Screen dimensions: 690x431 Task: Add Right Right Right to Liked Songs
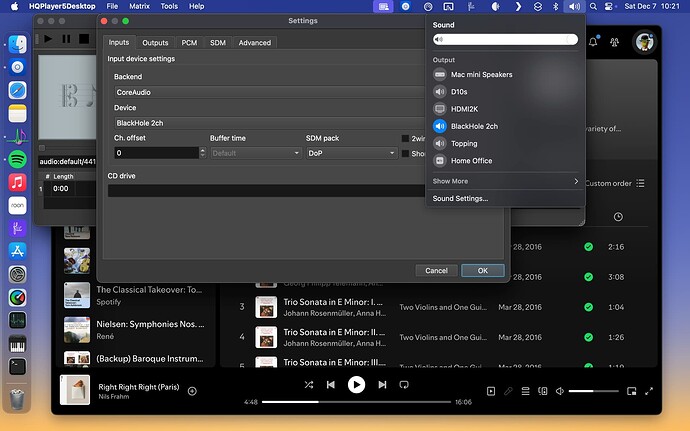[192, 391]
